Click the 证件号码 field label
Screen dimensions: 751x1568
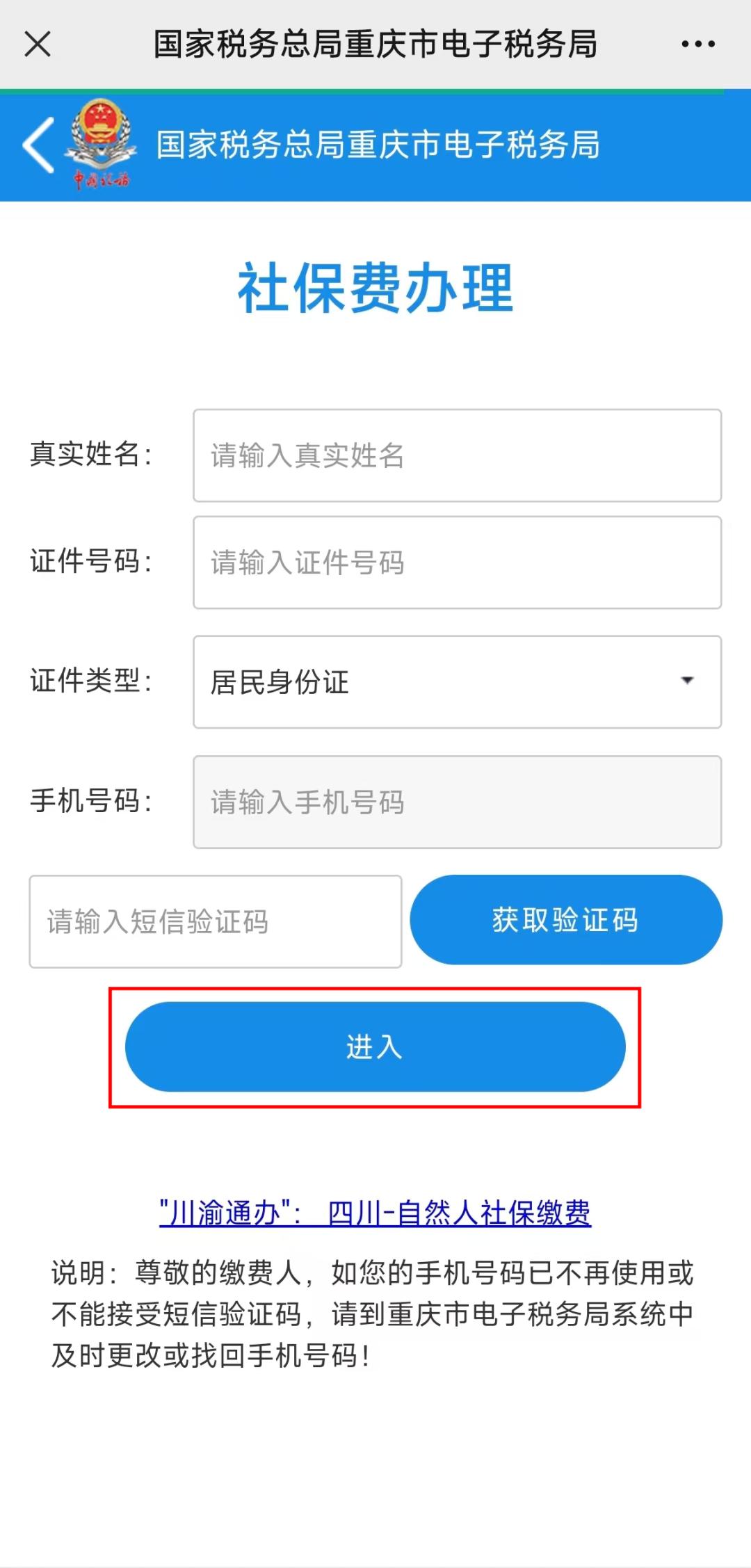click(x=90, y=561)
